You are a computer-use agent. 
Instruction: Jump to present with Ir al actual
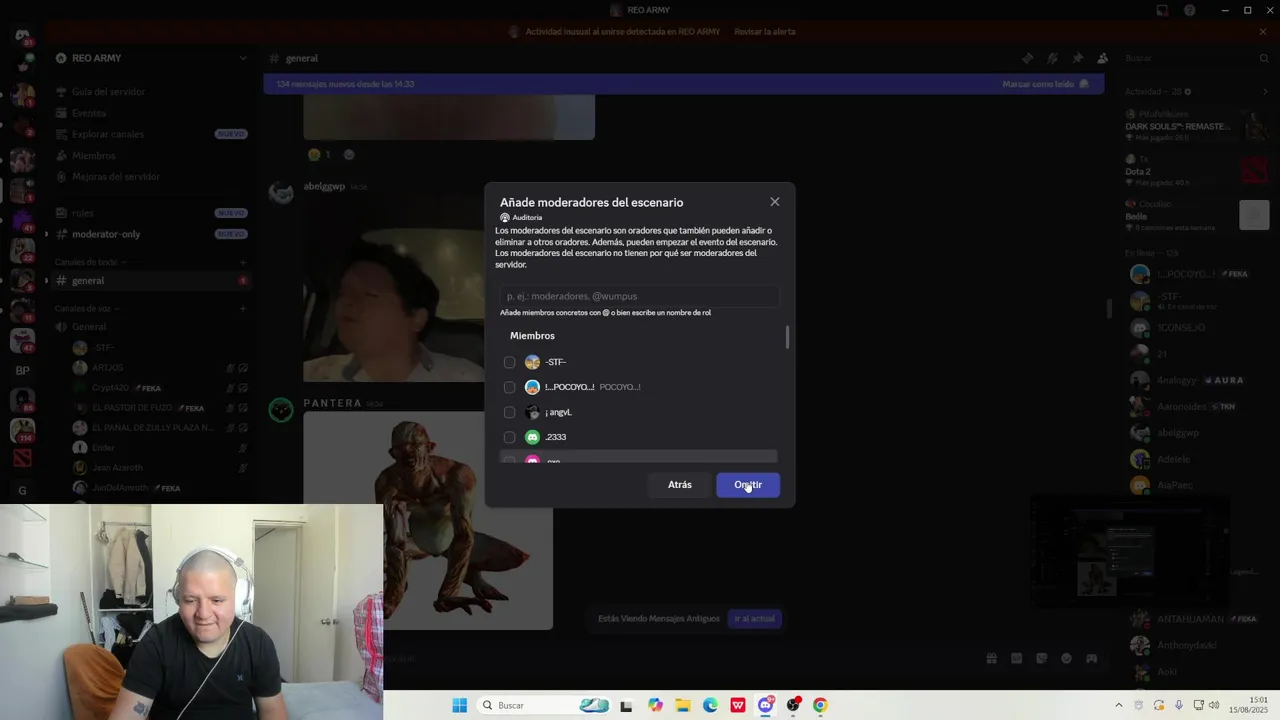point(755,619)
